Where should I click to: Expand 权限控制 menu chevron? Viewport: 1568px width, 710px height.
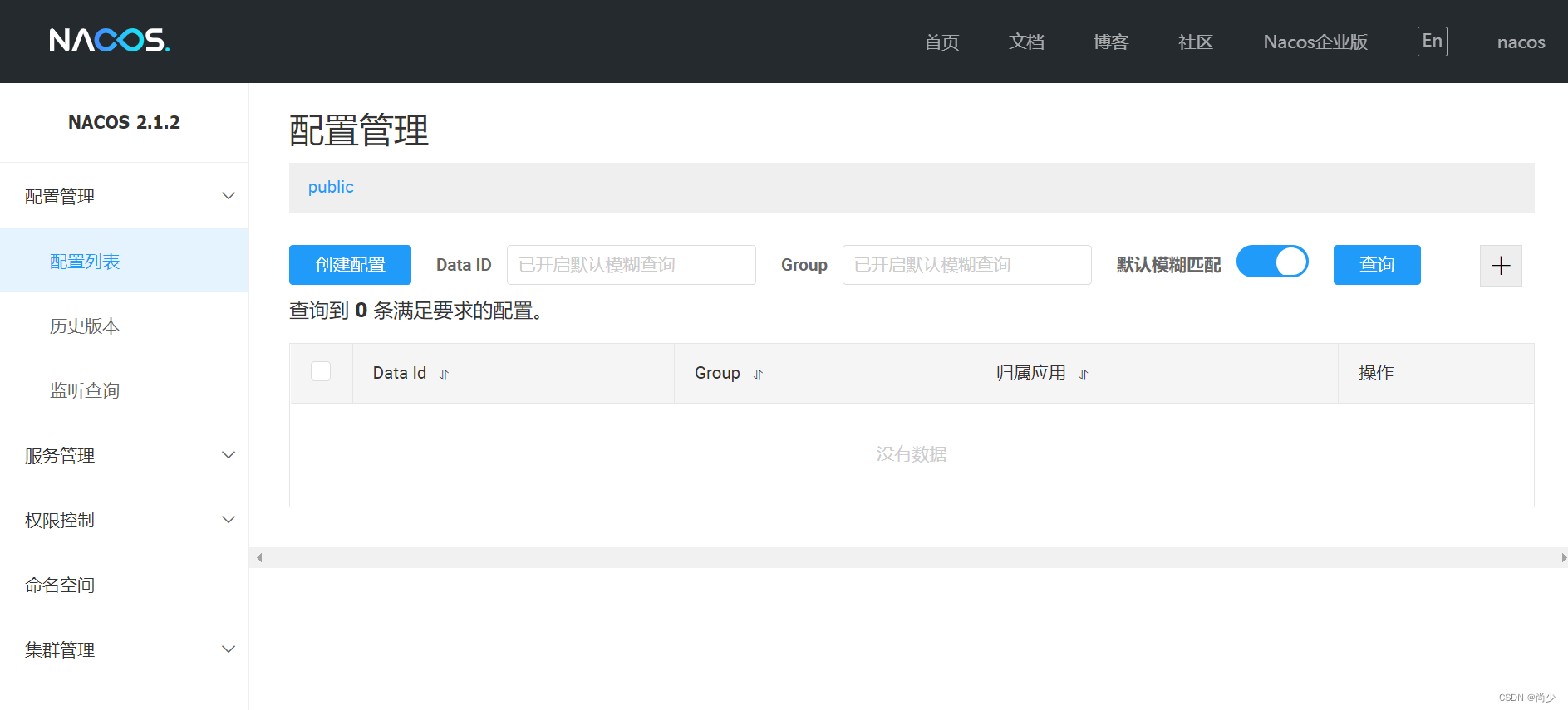pos(229,520)
